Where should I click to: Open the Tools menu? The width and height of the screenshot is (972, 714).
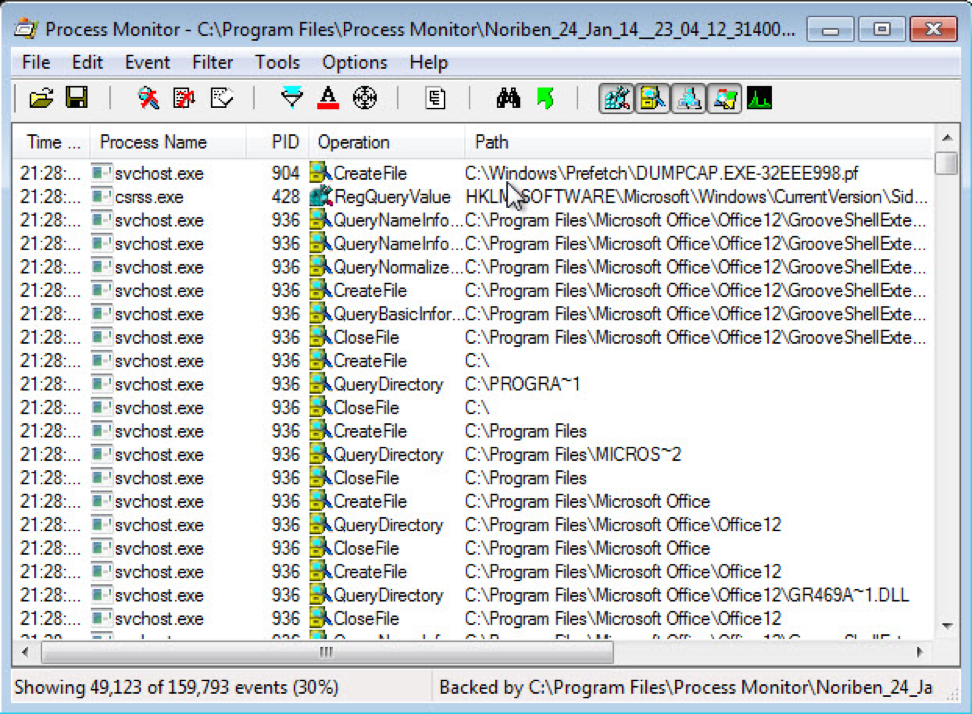coord(277,62)
